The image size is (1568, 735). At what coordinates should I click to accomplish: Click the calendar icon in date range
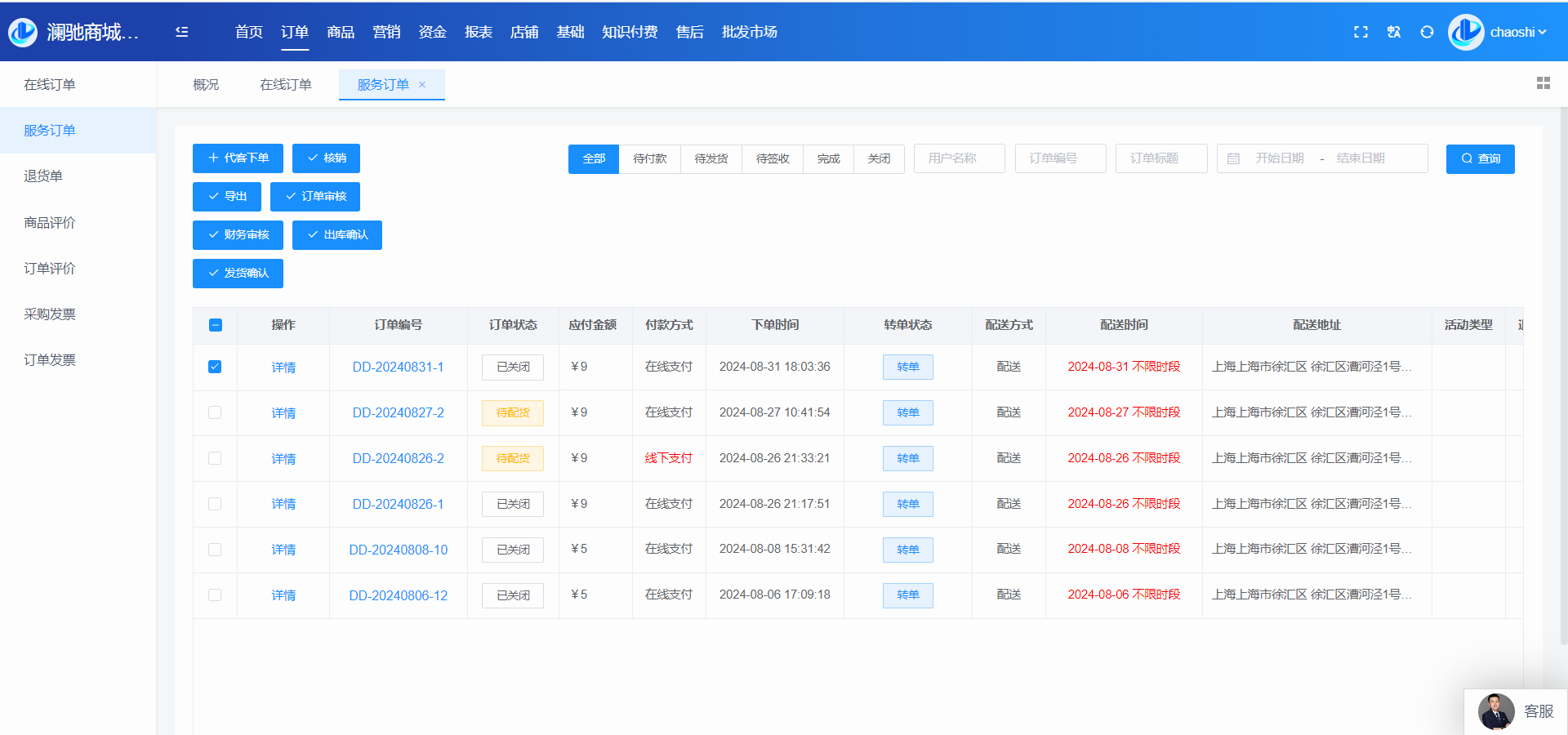point(1233,158)
